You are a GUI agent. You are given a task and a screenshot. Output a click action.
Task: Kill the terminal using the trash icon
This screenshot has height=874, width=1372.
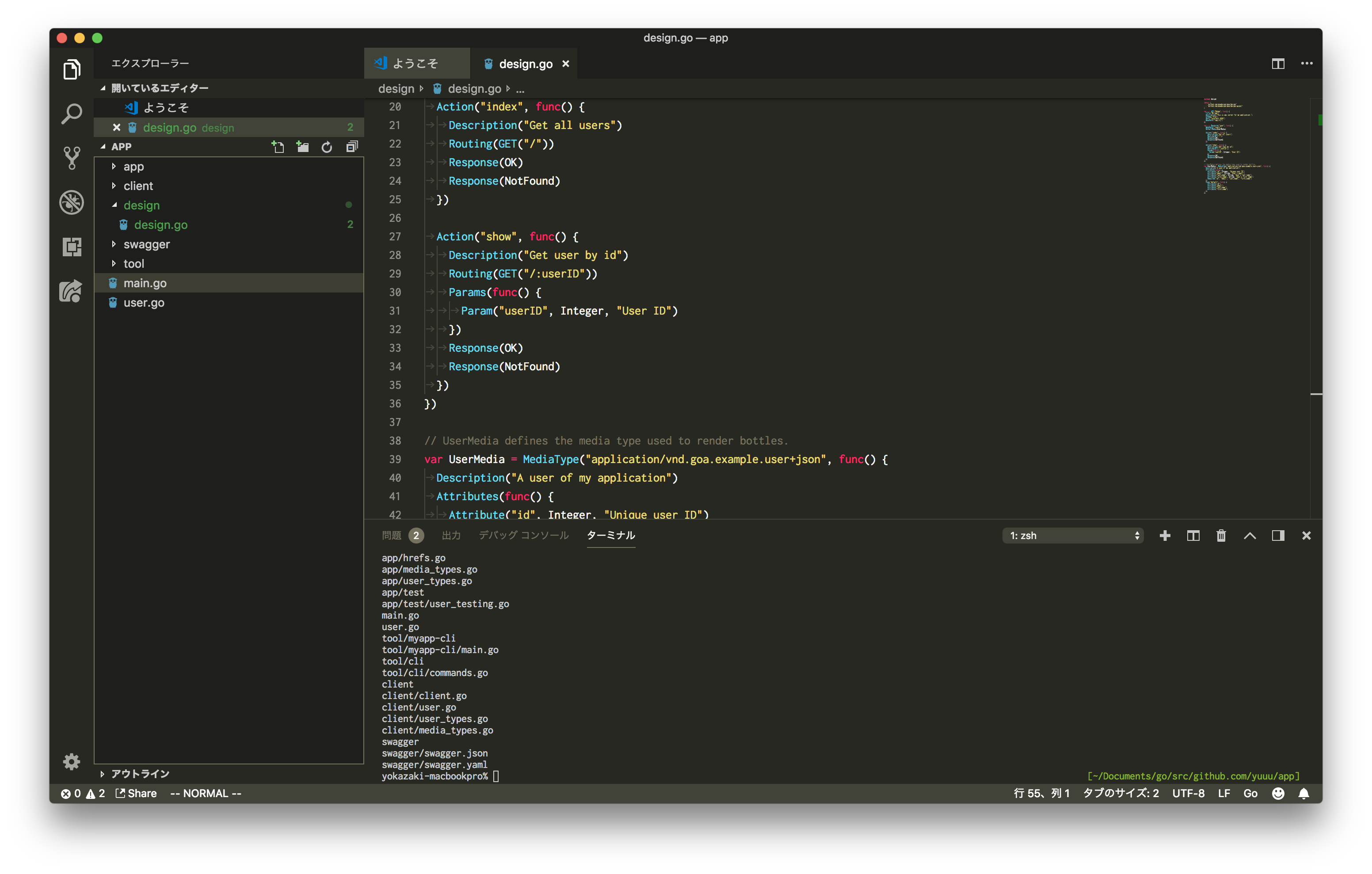[1221, 536]
